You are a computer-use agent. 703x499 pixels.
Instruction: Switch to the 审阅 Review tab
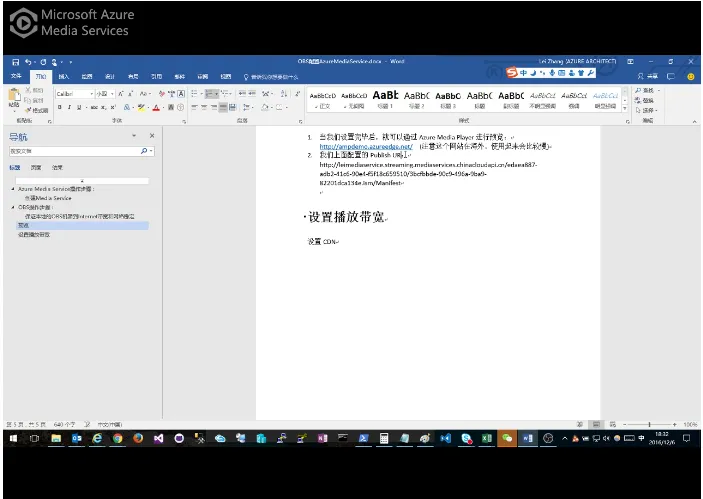coord(203,77)
